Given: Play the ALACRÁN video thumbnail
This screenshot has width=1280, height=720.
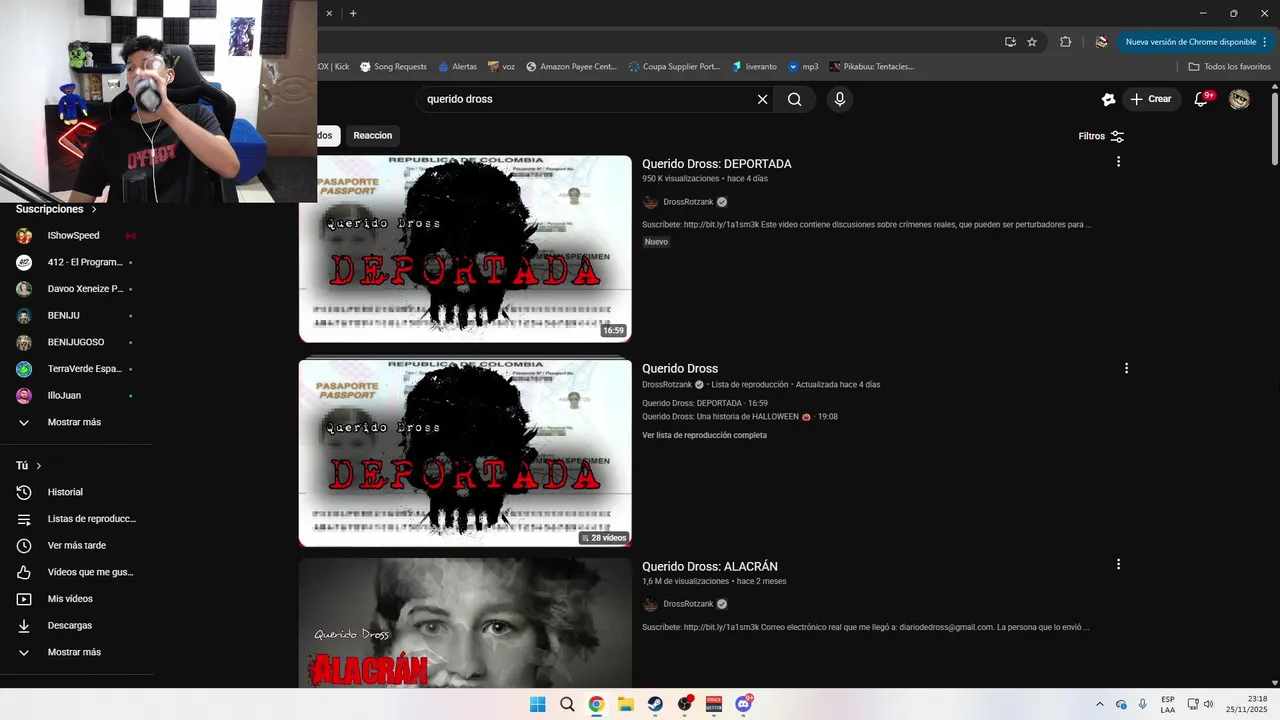Looking at the screenshot, I should 465,623.
